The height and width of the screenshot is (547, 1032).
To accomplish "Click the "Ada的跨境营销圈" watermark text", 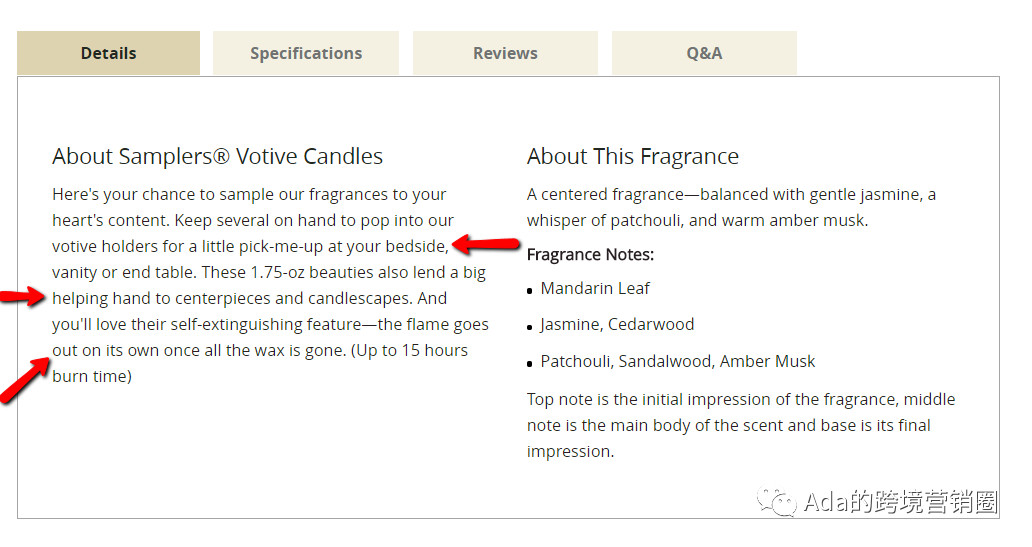I will (900, 502).
